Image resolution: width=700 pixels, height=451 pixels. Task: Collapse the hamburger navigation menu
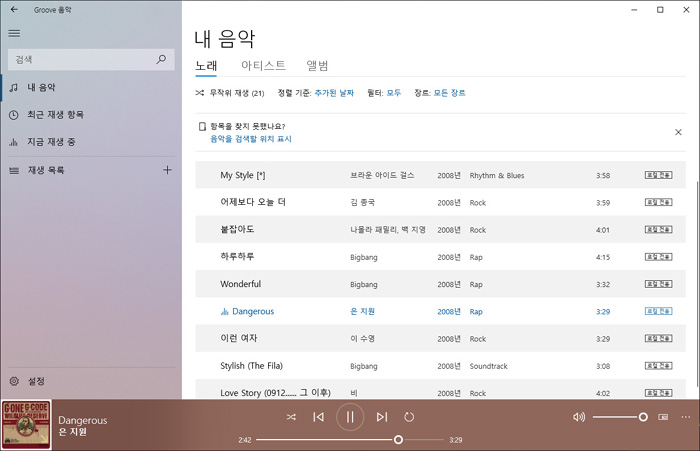14,33
